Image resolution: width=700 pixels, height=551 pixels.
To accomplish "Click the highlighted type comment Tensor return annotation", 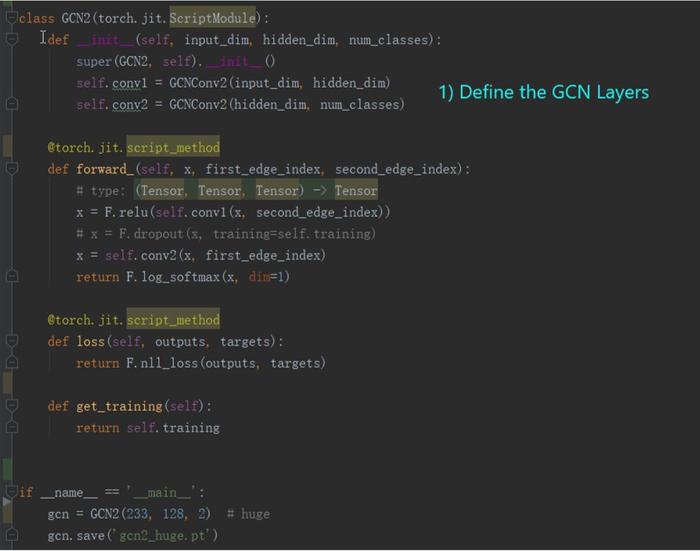I will [356, 191].
